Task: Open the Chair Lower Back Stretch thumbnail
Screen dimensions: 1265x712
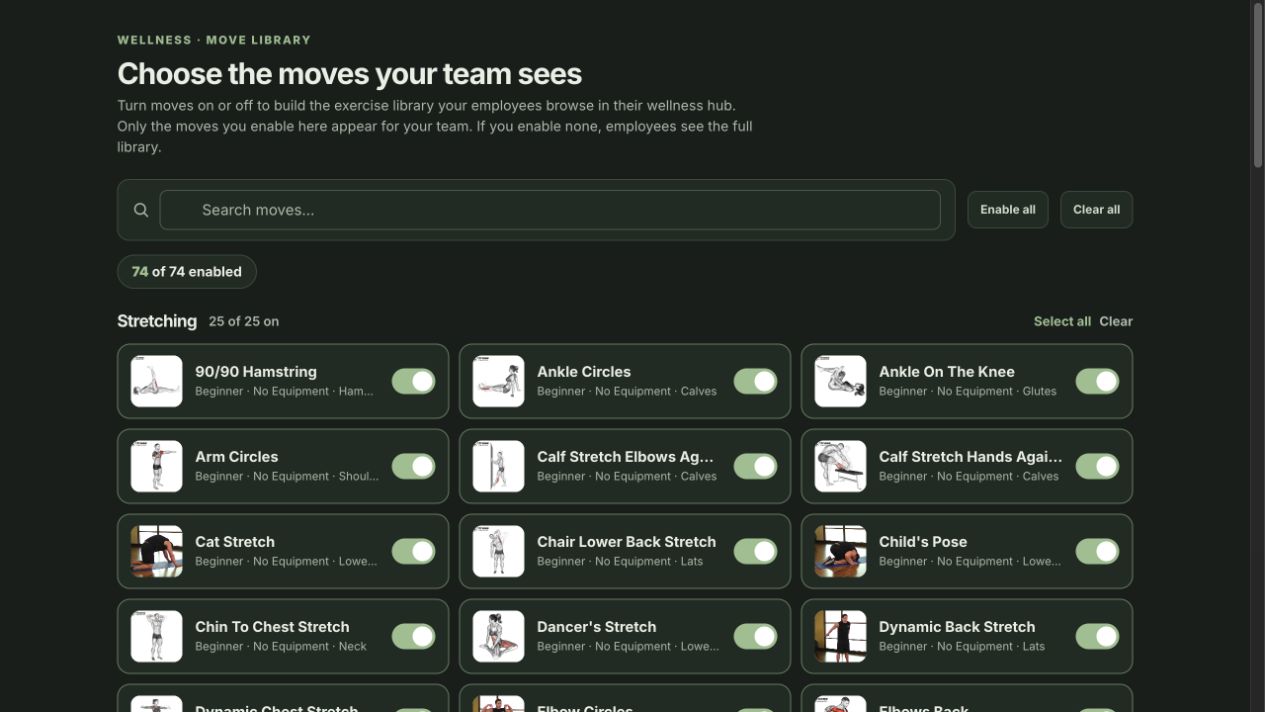Action: (499, 551)
